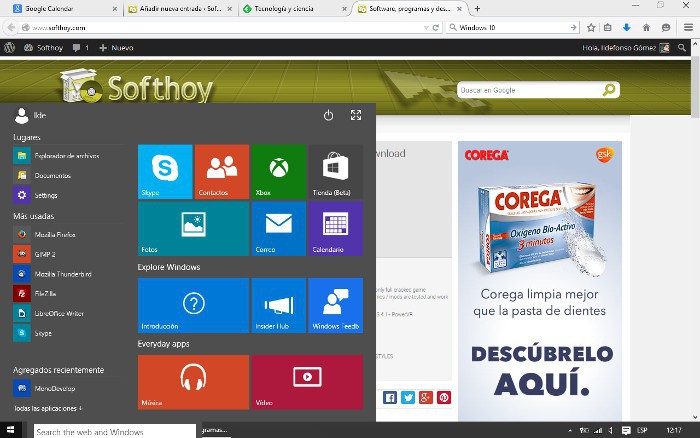Share on Google Plus icon
The height and width of the screenshot is (438, 700).
tap(426, 397)
